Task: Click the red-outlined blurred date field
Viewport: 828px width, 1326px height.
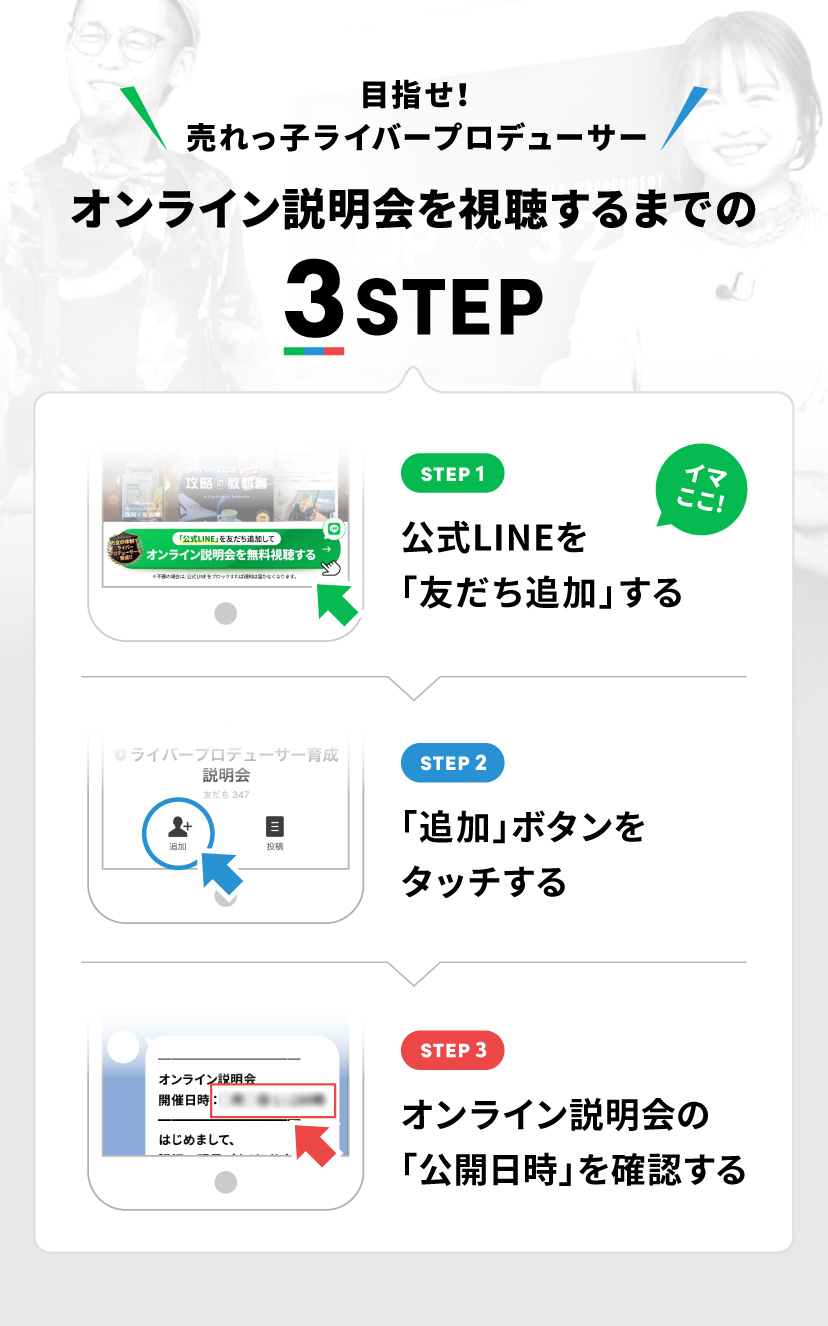Action: tap(273, 1099)
